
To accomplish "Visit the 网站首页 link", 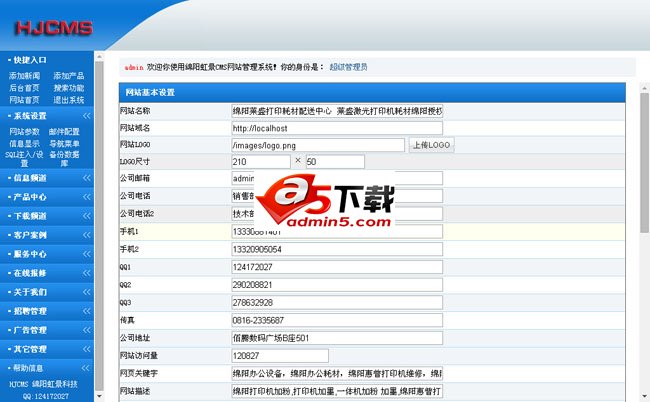I will coord(24,100).
